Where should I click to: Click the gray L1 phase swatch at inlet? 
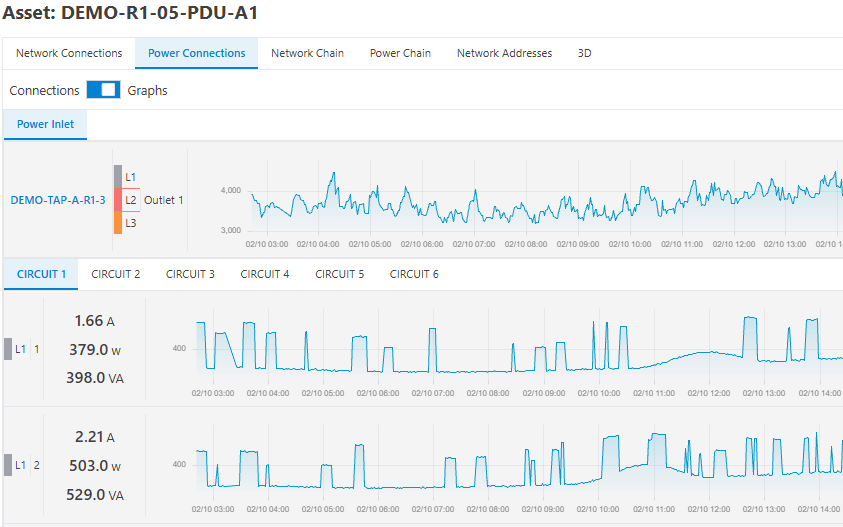click(x=118, y=176)
